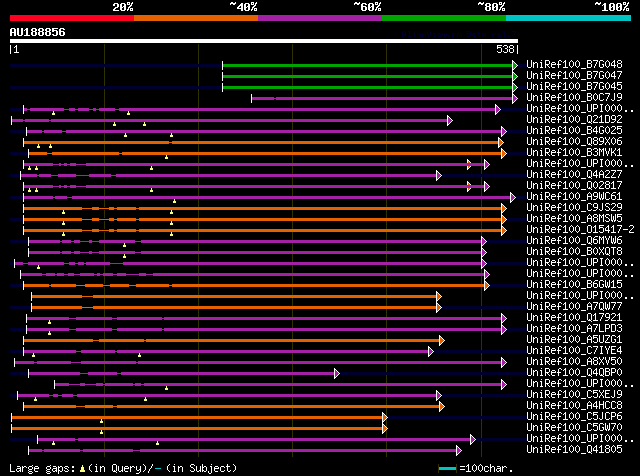The image size is (640, 476).
Task: Select the UniRef100_A7QW77 label
Action: click(x=574, y=307)
